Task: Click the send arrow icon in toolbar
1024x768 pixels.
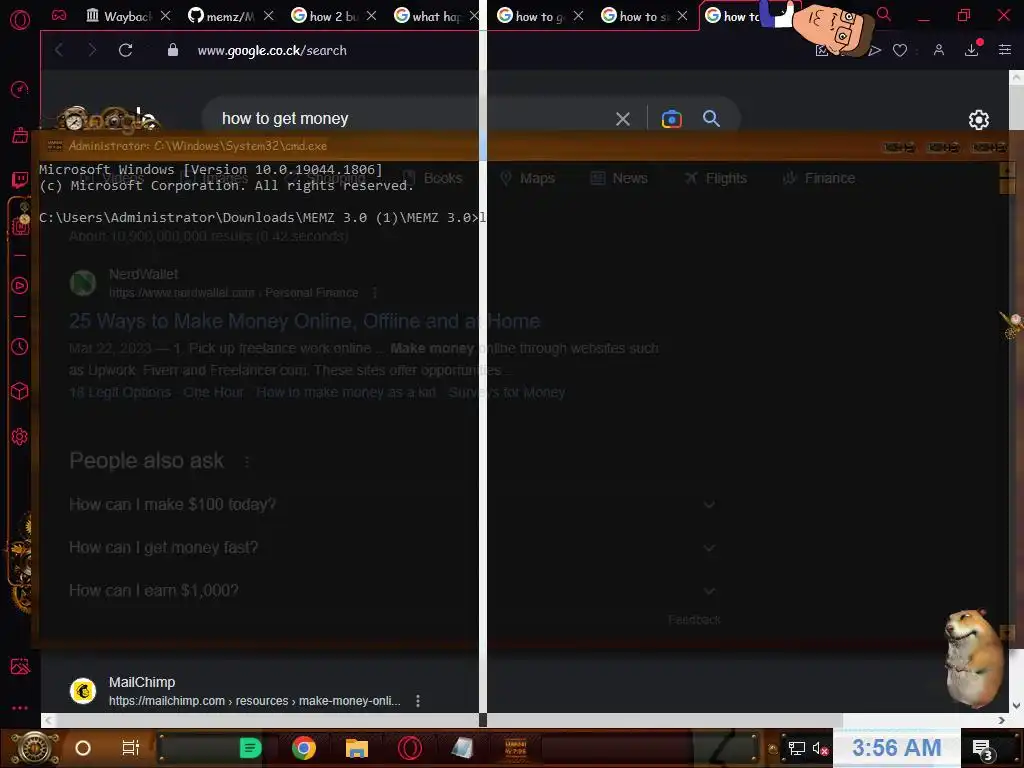Action: coord(875,50)
